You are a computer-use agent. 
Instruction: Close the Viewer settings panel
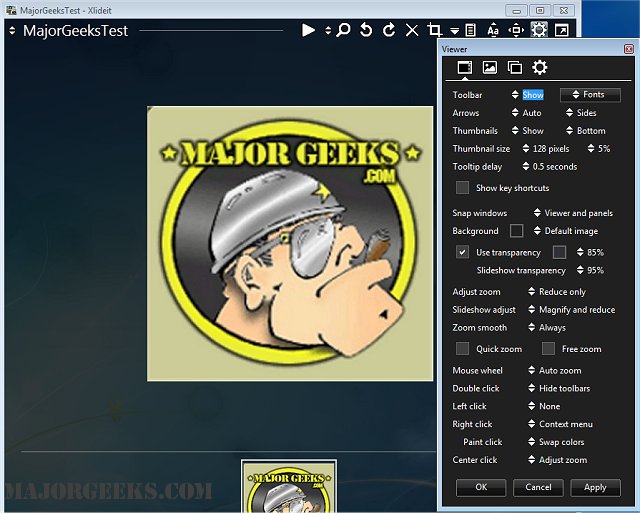629,49
